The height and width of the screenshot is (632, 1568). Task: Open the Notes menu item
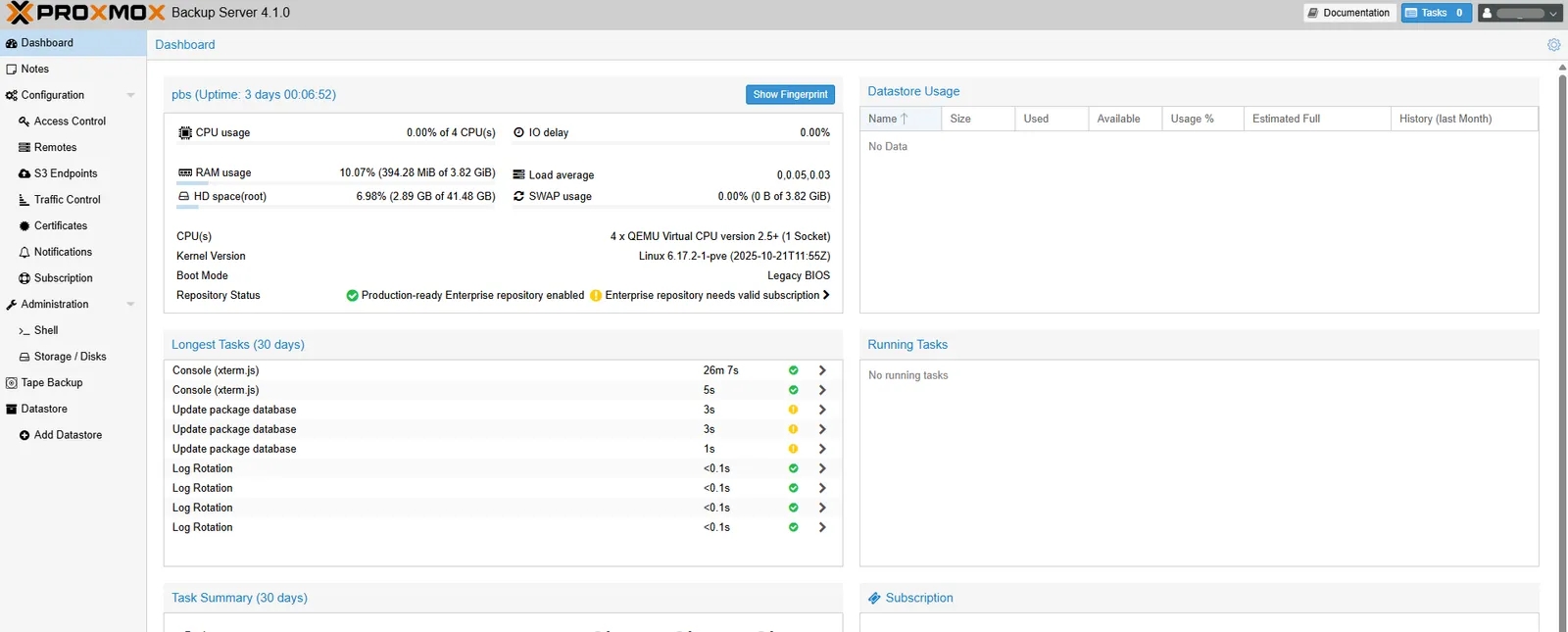click(73, 70)
